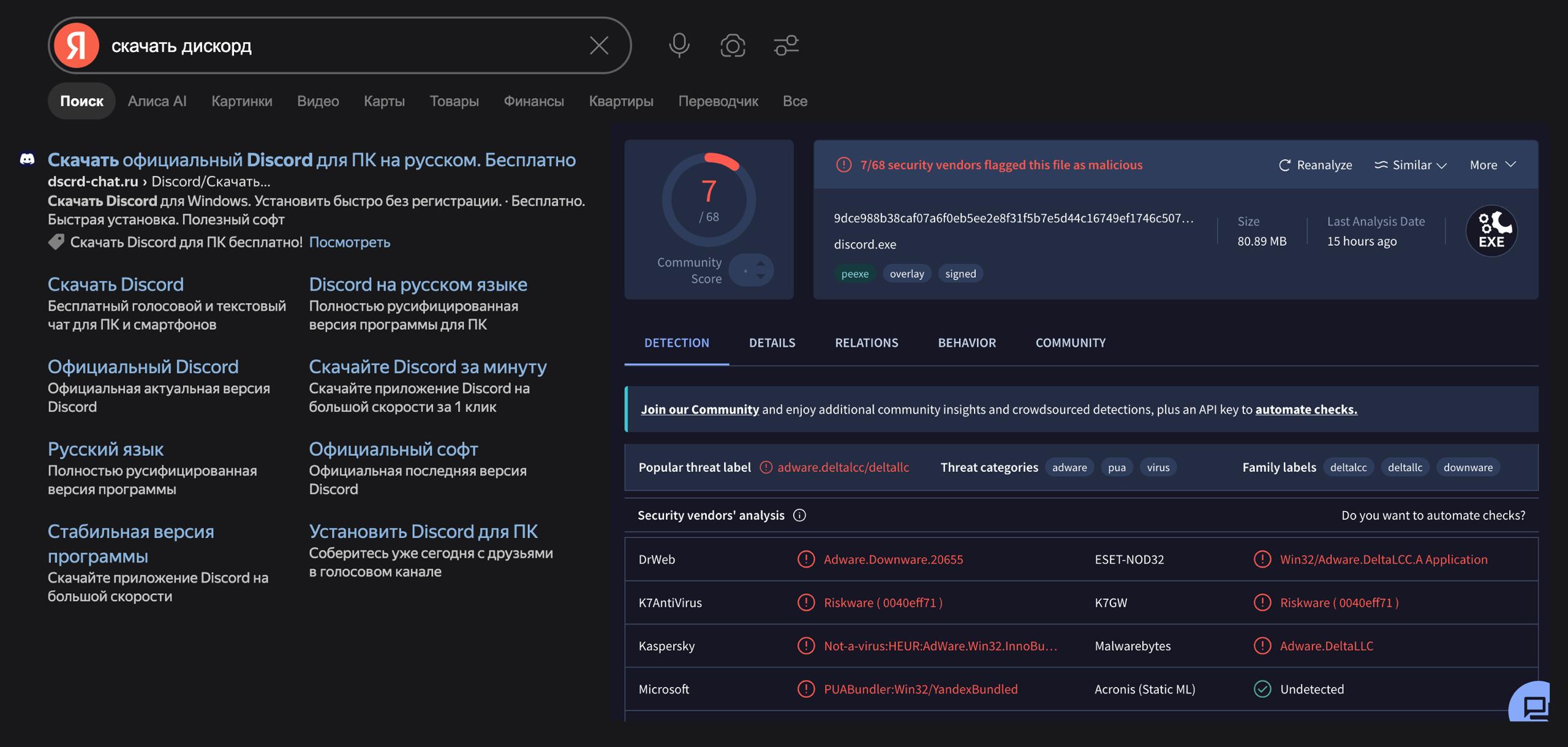The height and width of the screenshot is (747, 1568).
Task: Show all services via Все
Action: [795, 101]
